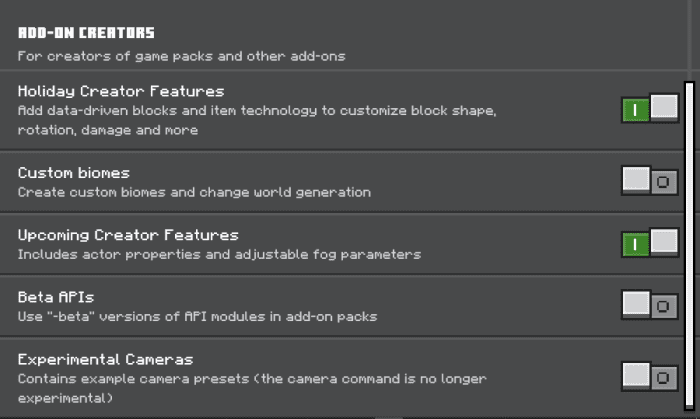Image resolution: width=700 pixels, height=419 pixels.
Task: Turn off Upcoming Creator Features switch
Action: coord(650,243)
